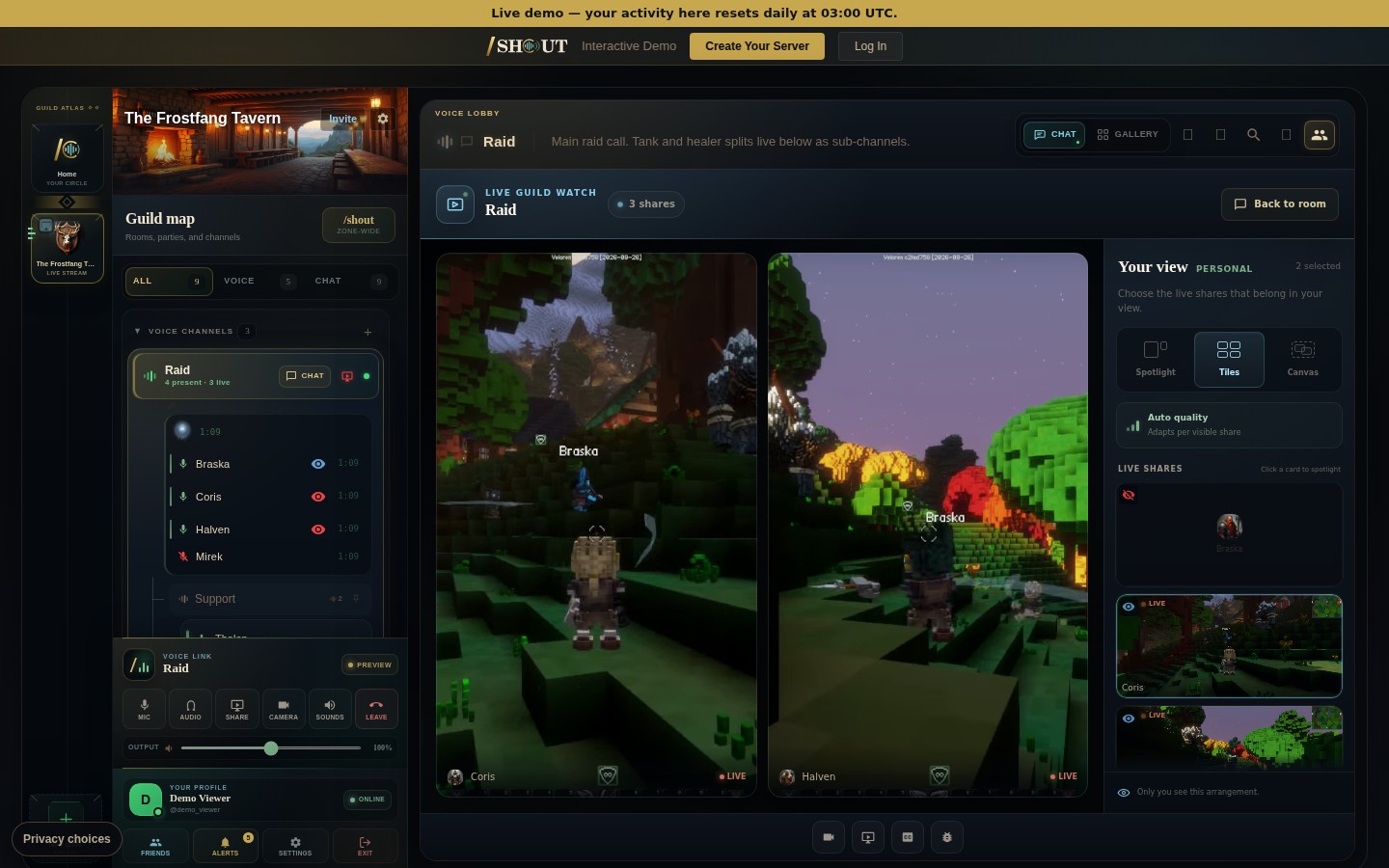Adjust the Output volume slider

click(x=271, y=748)
